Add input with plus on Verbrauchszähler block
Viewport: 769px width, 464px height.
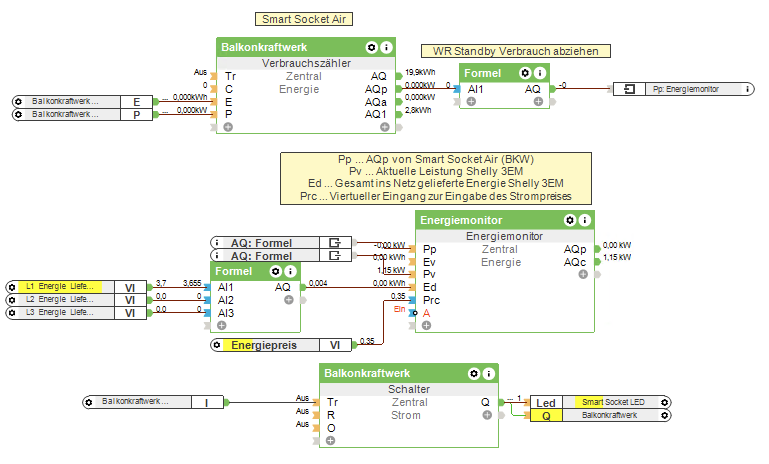point(228,127)
